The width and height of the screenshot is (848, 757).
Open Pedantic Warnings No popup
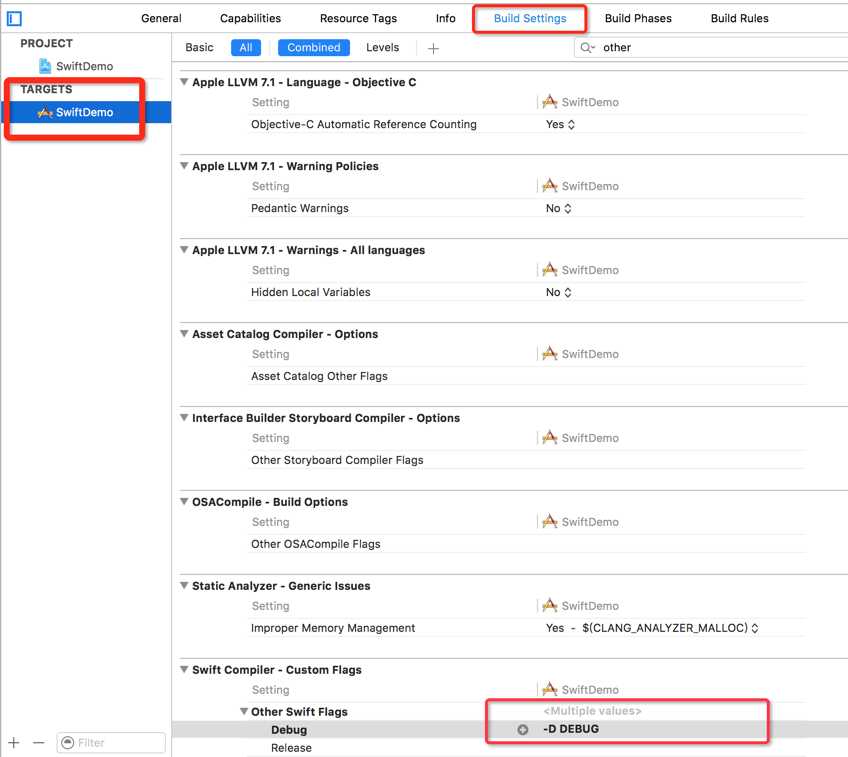(x=558, y=208)
